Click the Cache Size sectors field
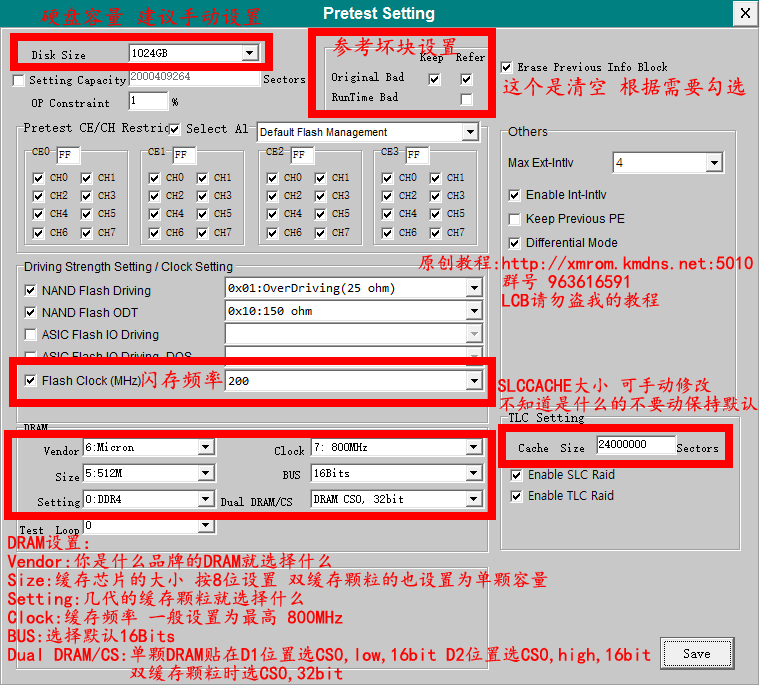Screen dimensions: 760x686 (x=635, y=445)
